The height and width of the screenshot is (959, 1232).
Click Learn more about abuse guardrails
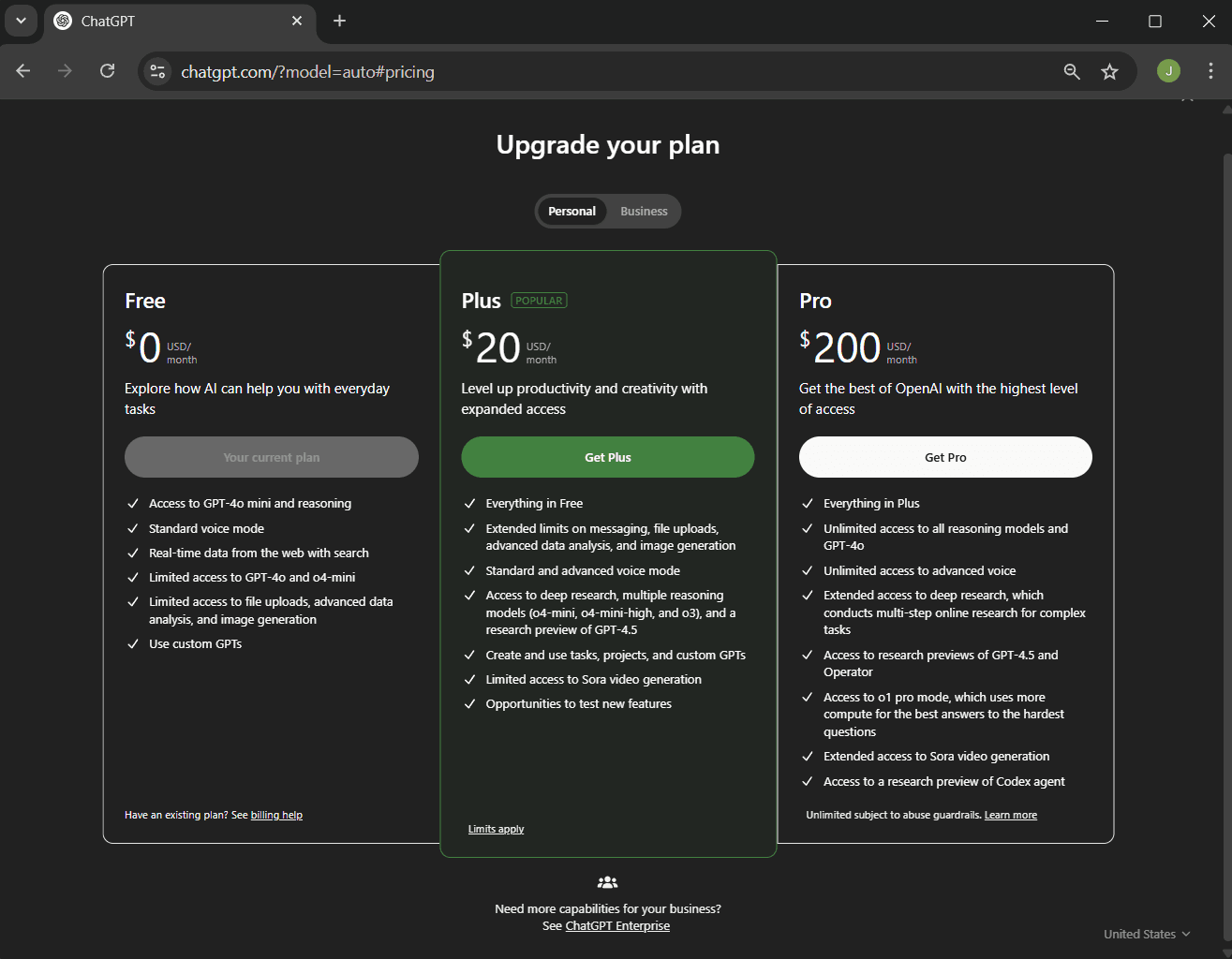click(x=1011, y=815)
